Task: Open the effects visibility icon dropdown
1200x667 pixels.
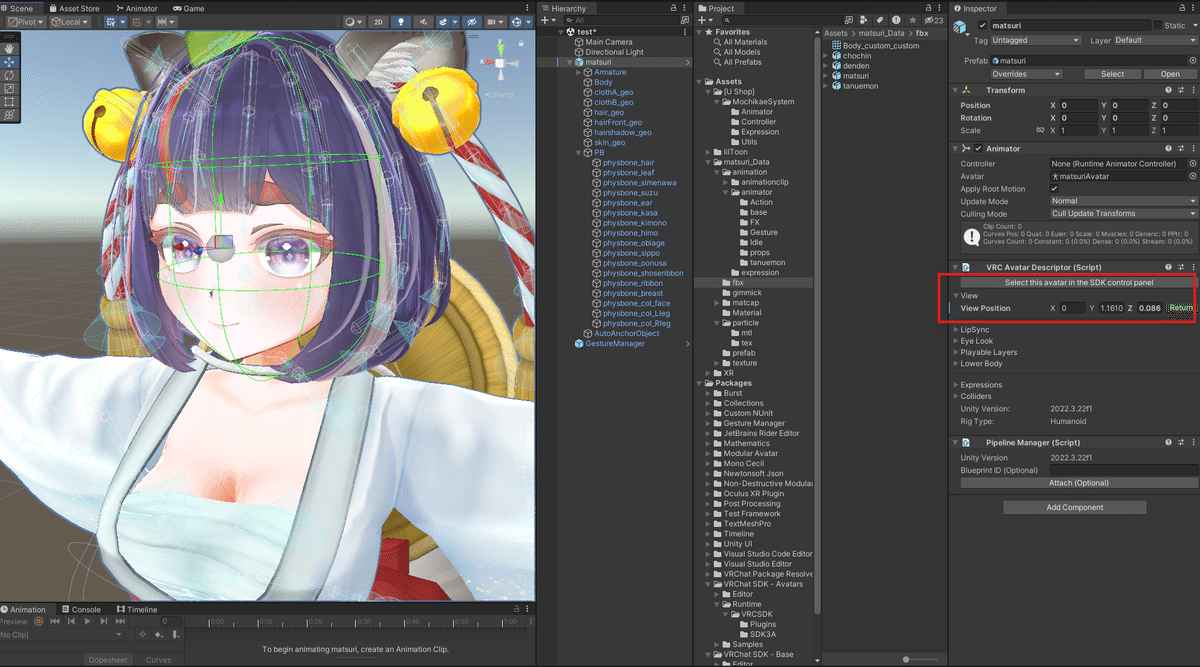Action: click(455, 21)
